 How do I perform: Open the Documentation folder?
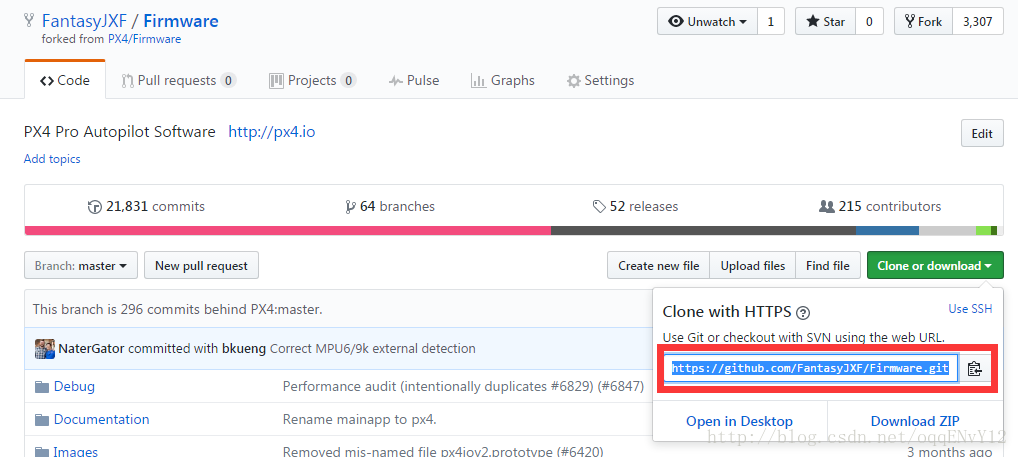click(x=101, y=419)
